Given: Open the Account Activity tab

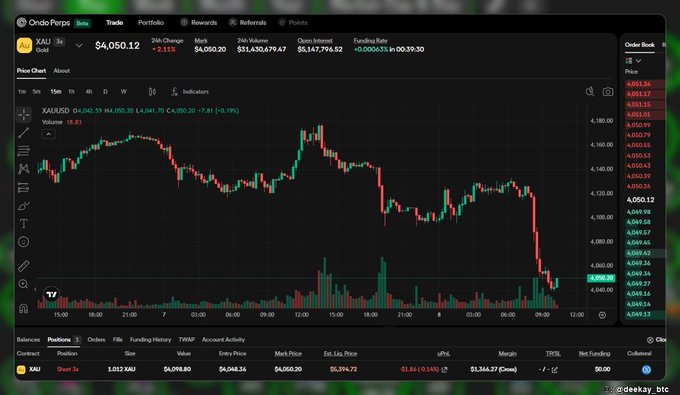Looking at the screenshot, I should (223, 340).
